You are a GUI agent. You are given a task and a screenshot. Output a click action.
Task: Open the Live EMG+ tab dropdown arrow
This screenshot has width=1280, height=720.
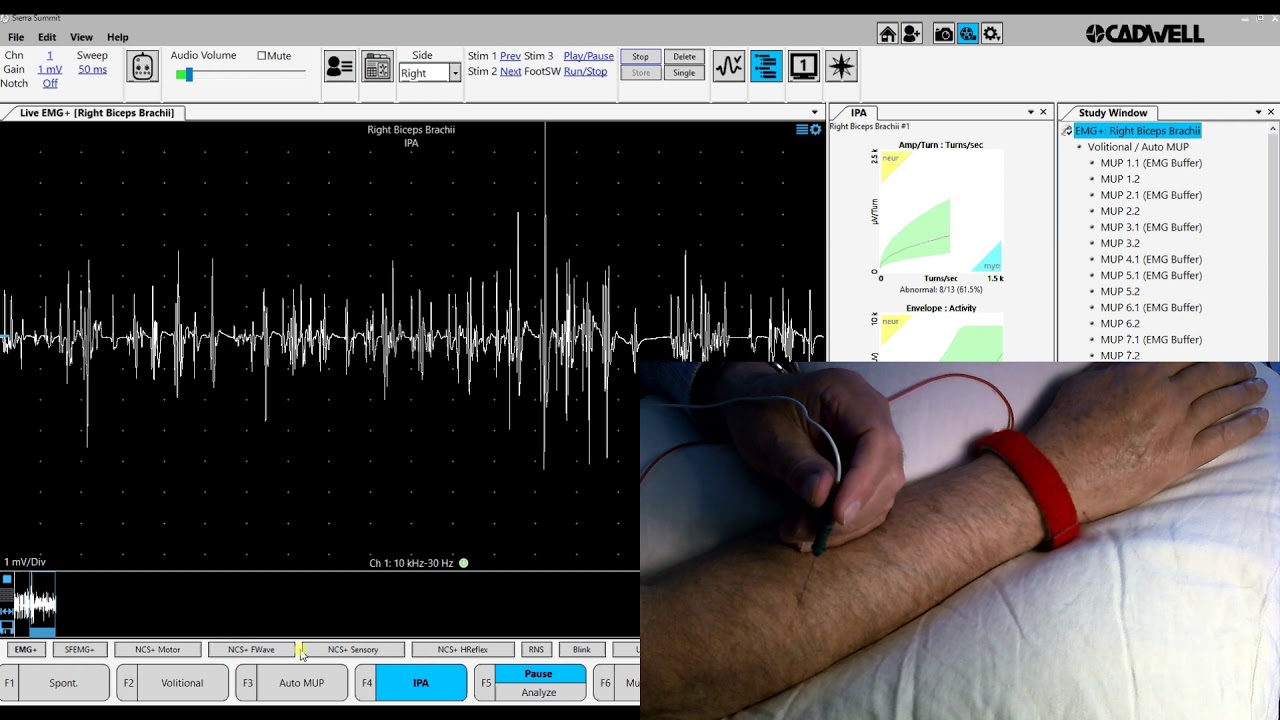(815, 113)
